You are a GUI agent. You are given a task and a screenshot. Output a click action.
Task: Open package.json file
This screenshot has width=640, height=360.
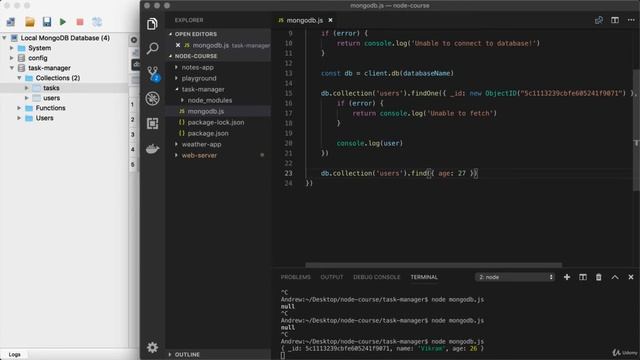click(x=208, y=133)
